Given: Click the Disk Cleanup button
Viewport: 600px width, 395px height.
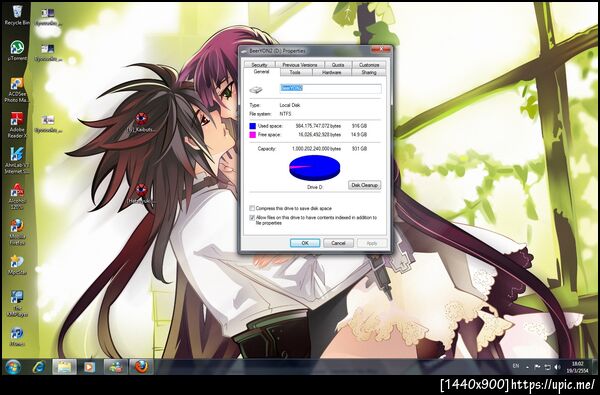Looking at the screenshot, I should (x=364, y=185).
